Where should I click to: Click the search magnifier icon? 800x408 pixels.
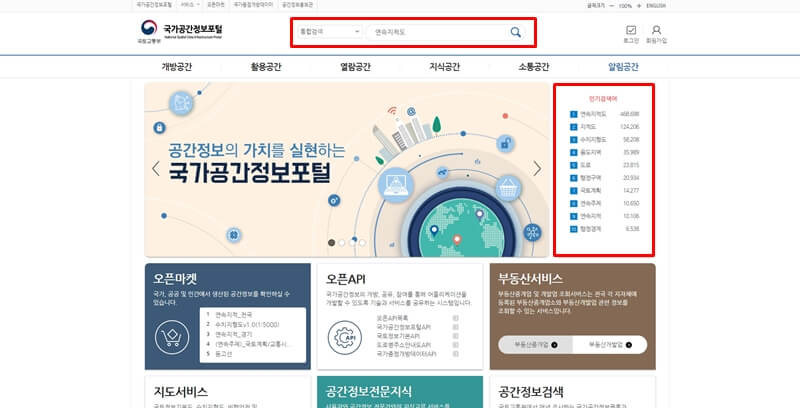515,32
